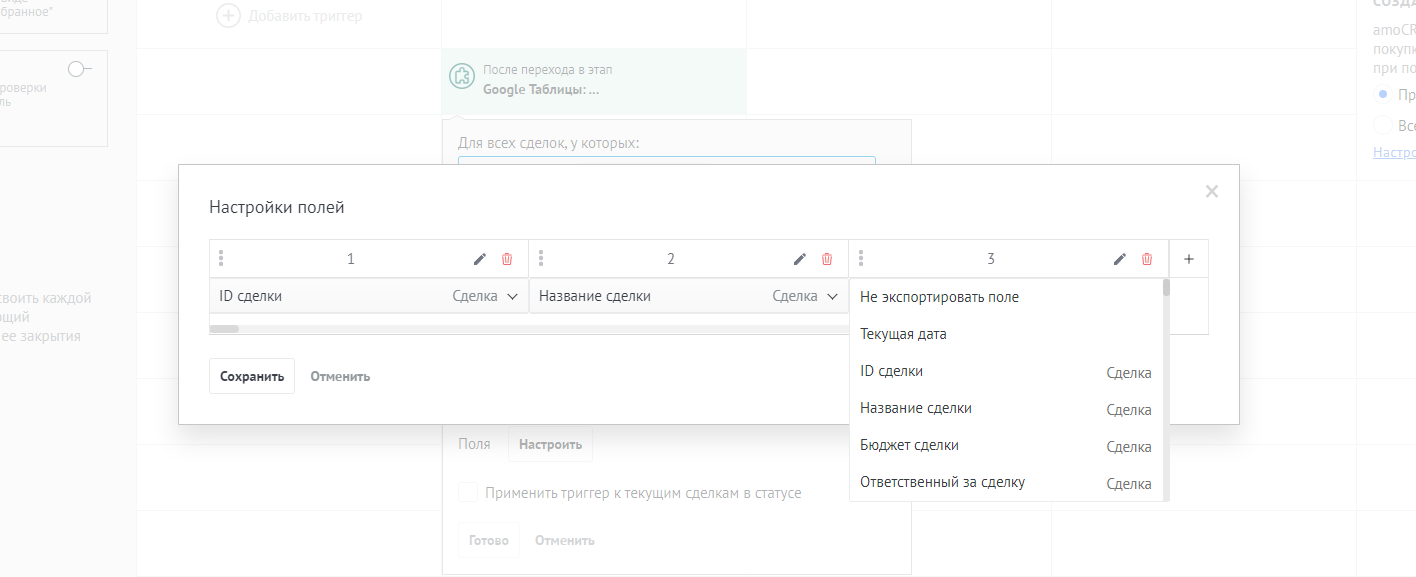Choose Не экспортировать поле from the list
1416x577 pixels.
click(1006, 297)
